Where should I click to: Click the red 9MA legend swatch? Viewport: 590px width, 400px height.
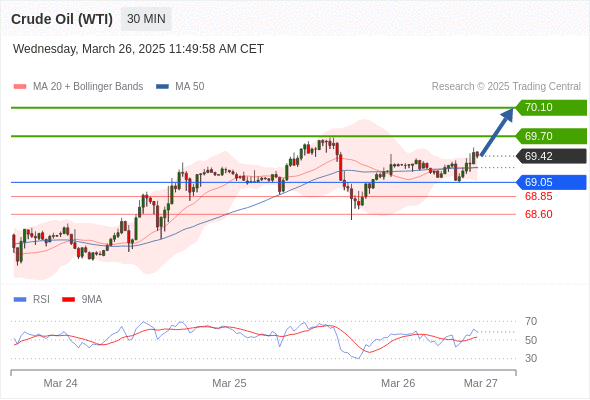pos(68,300)
